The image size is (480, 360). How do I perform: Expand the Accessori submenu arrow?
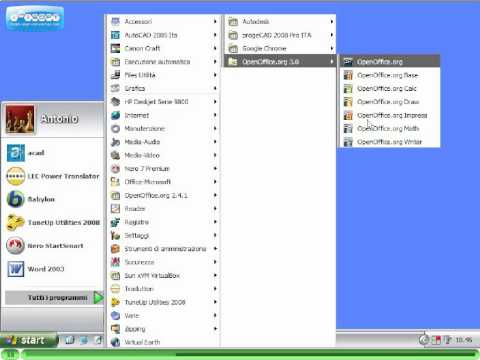(x=215, y=21)
